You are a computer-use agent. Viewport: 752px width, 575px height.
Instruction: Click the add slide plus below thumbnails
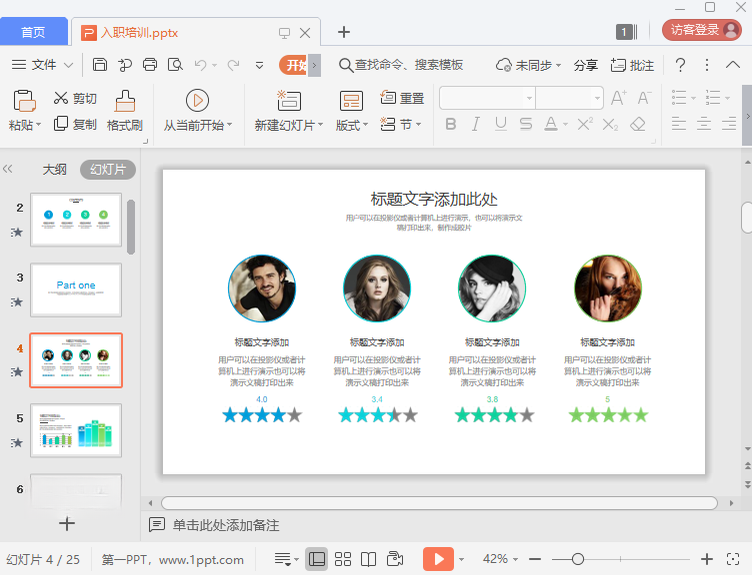(67, 523)
